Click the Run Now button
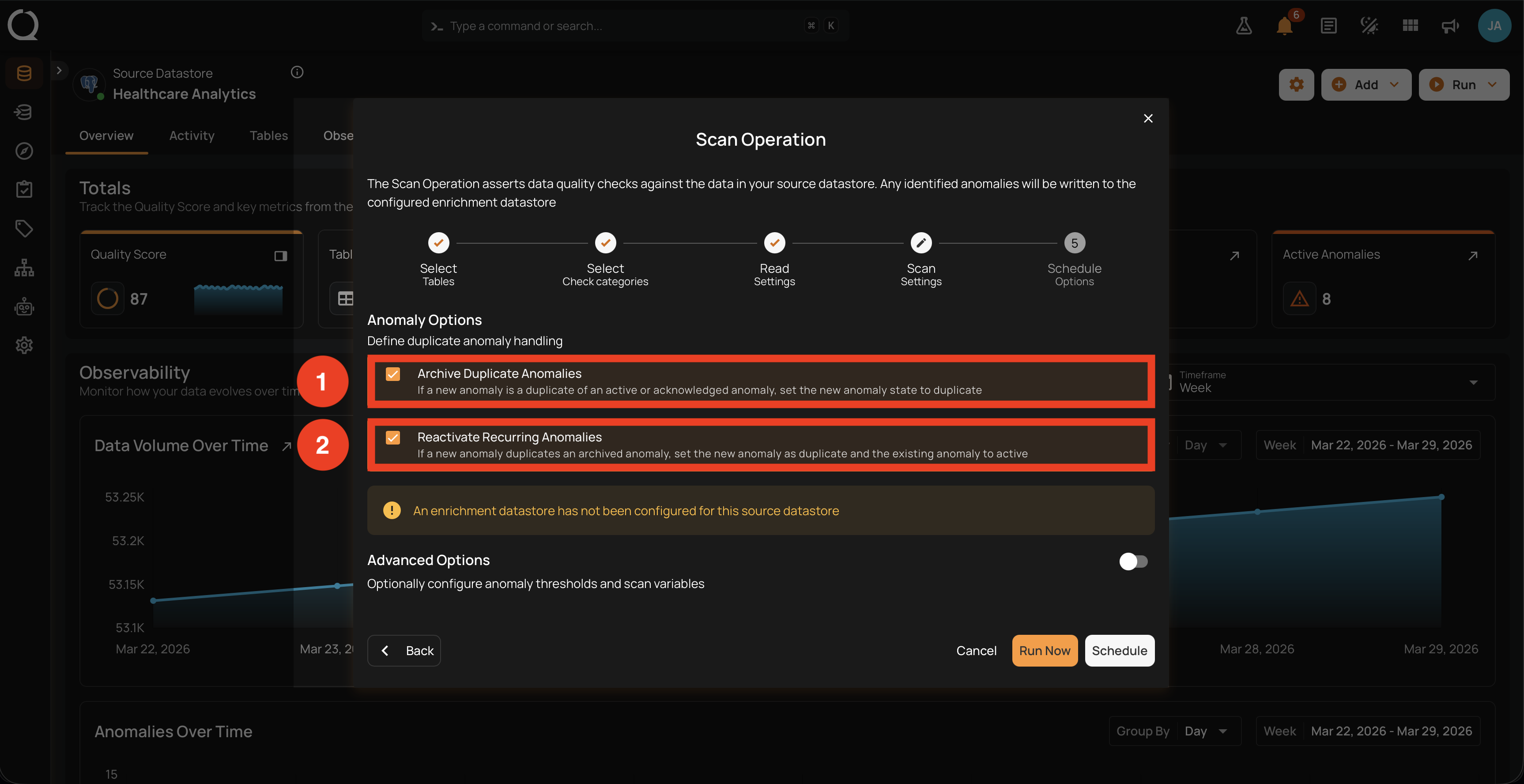Screen dimensions: 1524x784 pos(1044,650)
